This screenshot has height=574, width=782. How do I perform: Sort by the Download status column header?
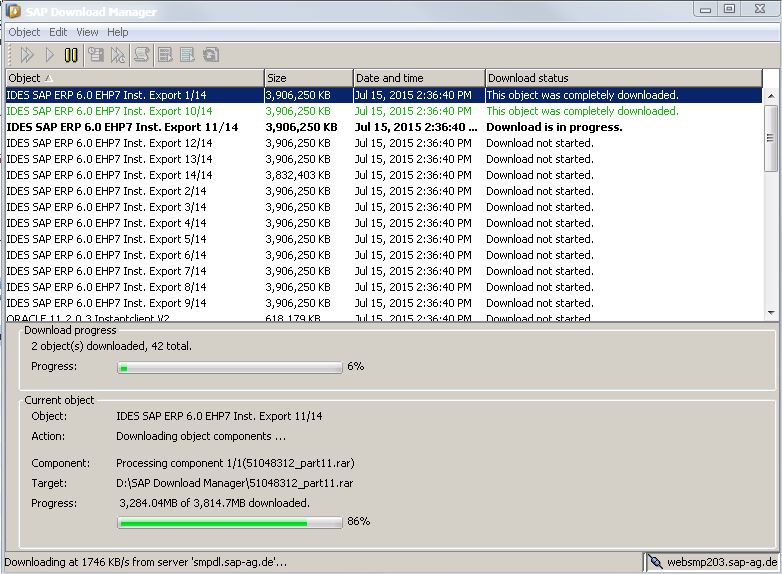(x=623, y=78)
